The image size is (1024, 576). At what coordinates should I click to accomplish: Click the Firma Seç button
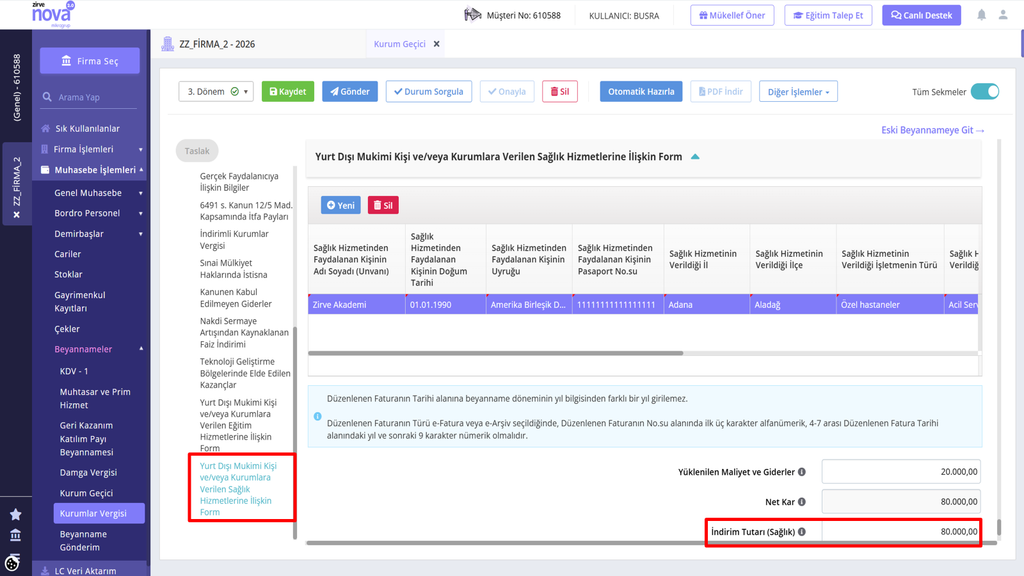(x=90, y=61)
